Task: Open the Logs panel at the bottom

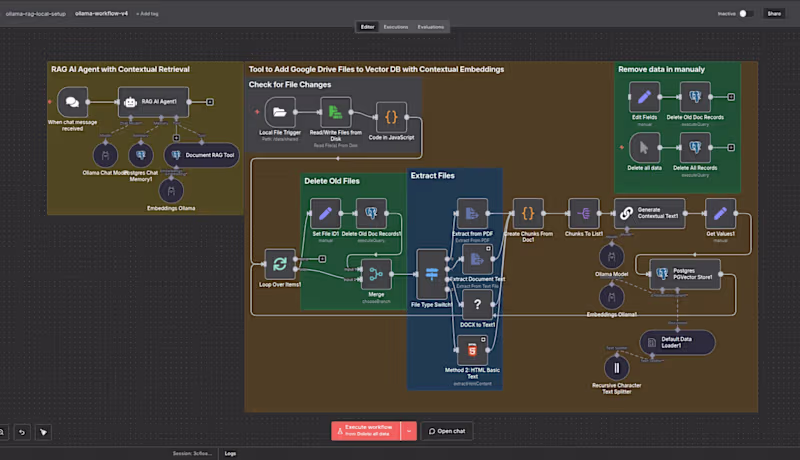Action: pos(230,453)
